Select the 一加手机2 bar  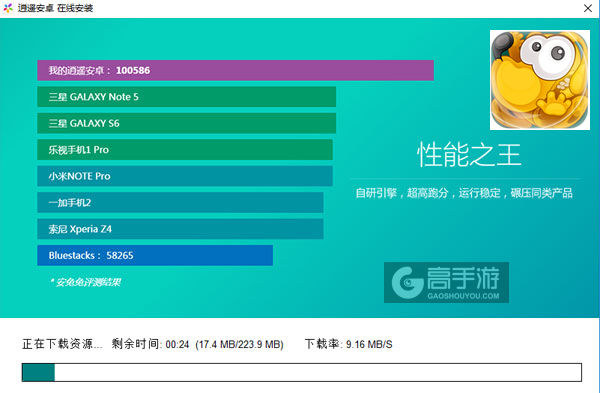(x=180, y=202)
